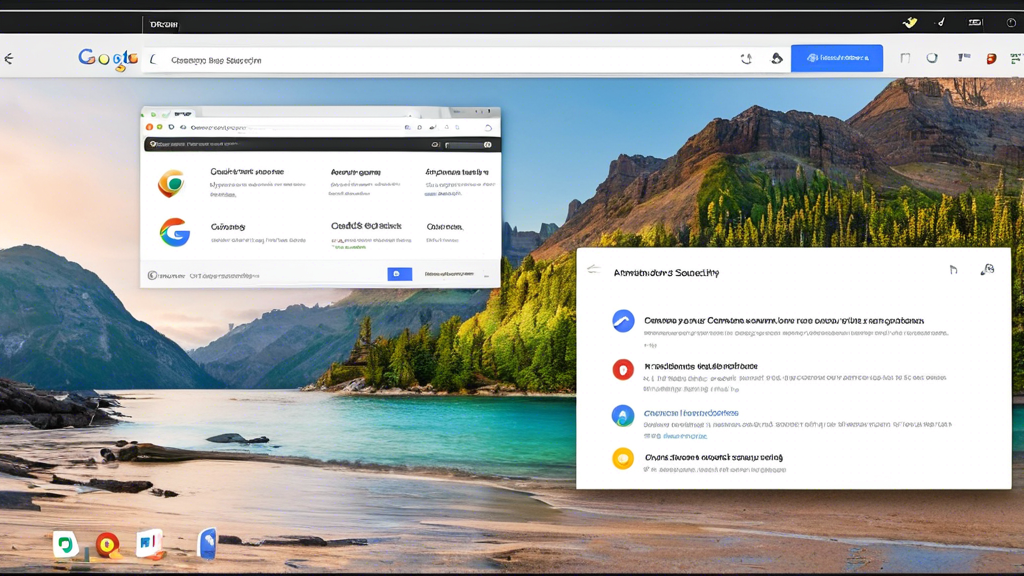Select the multicolor Google G icon in the small window
1024x576 pixels.
coord(174,232)
